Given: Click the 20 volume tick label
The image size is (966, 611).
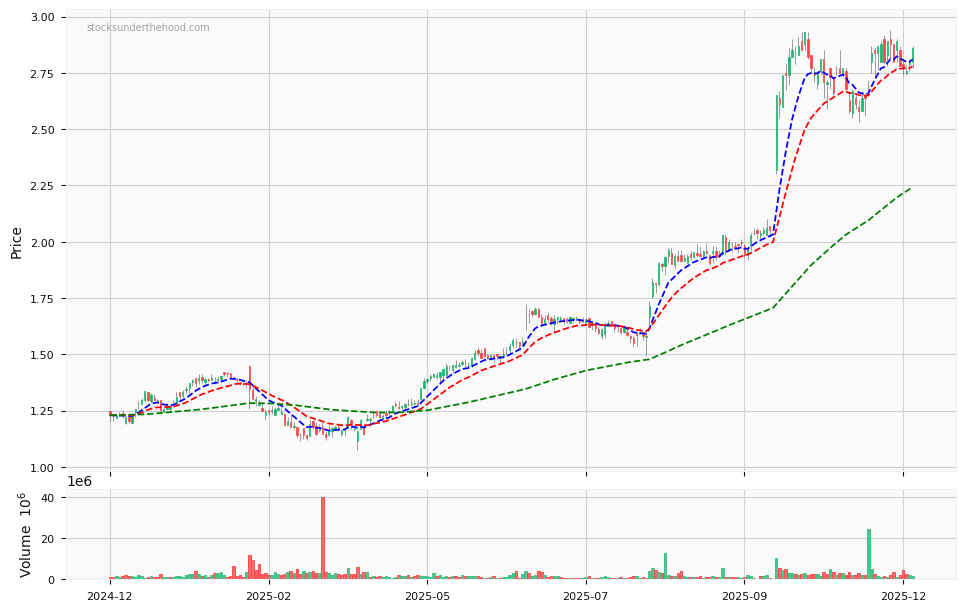Looking at the screenshot, I should (47, 538).
